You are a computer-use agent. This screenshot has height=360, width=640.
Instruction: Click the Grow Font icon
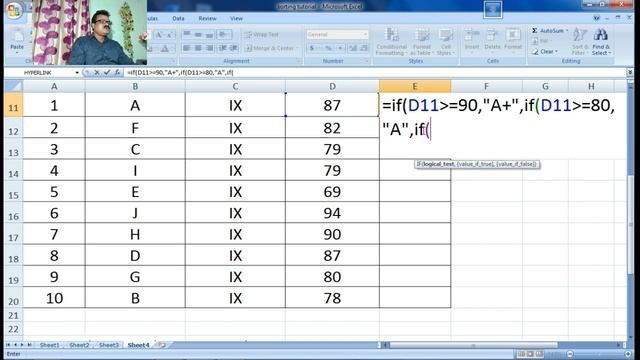click(x=159, y=35)
